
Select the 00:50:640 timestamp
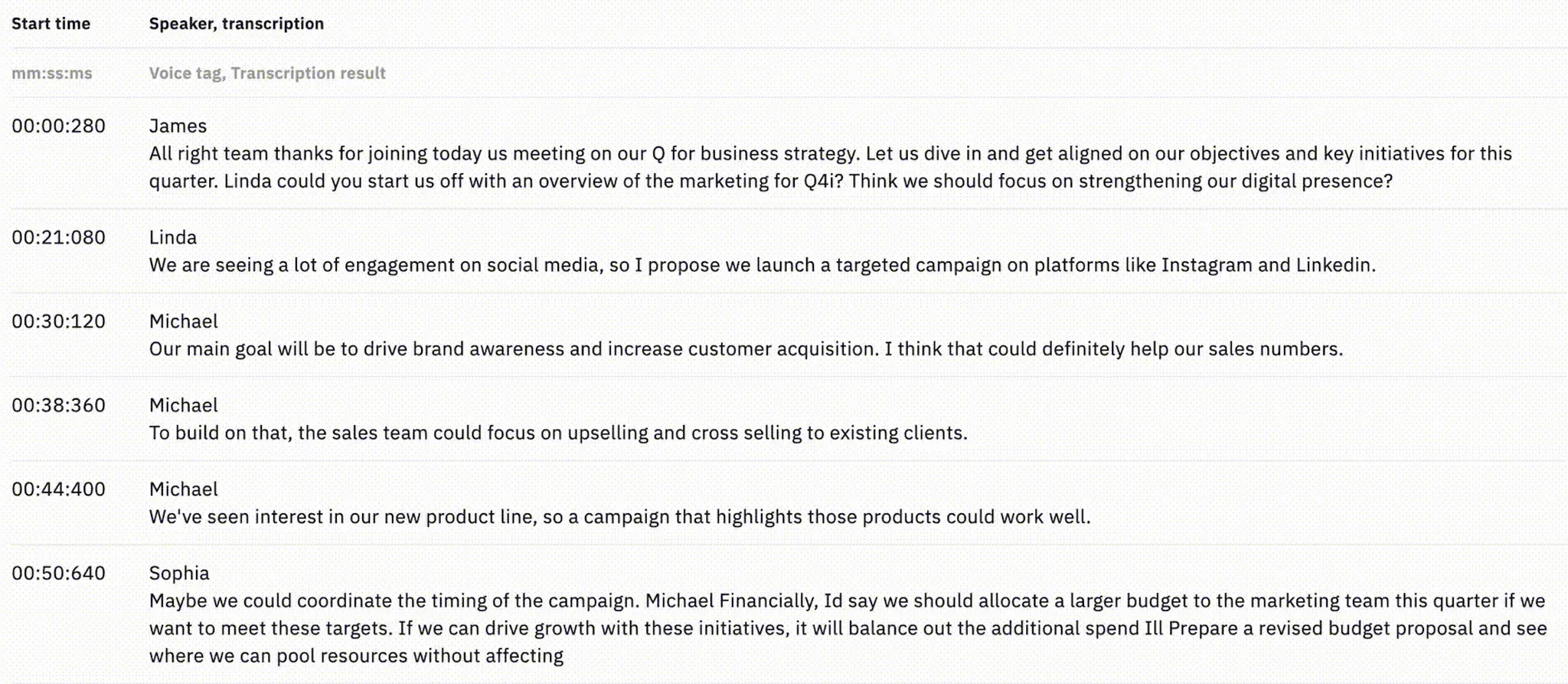coord(58,573)
